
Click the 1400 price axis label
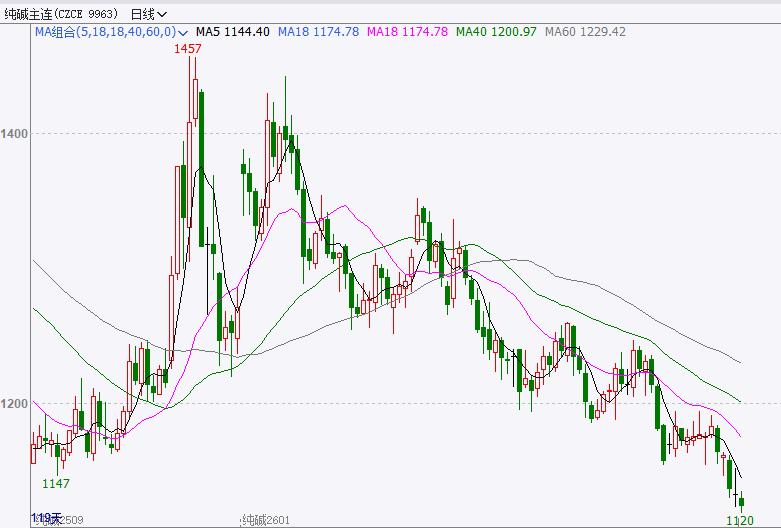(x=15, y=133)
